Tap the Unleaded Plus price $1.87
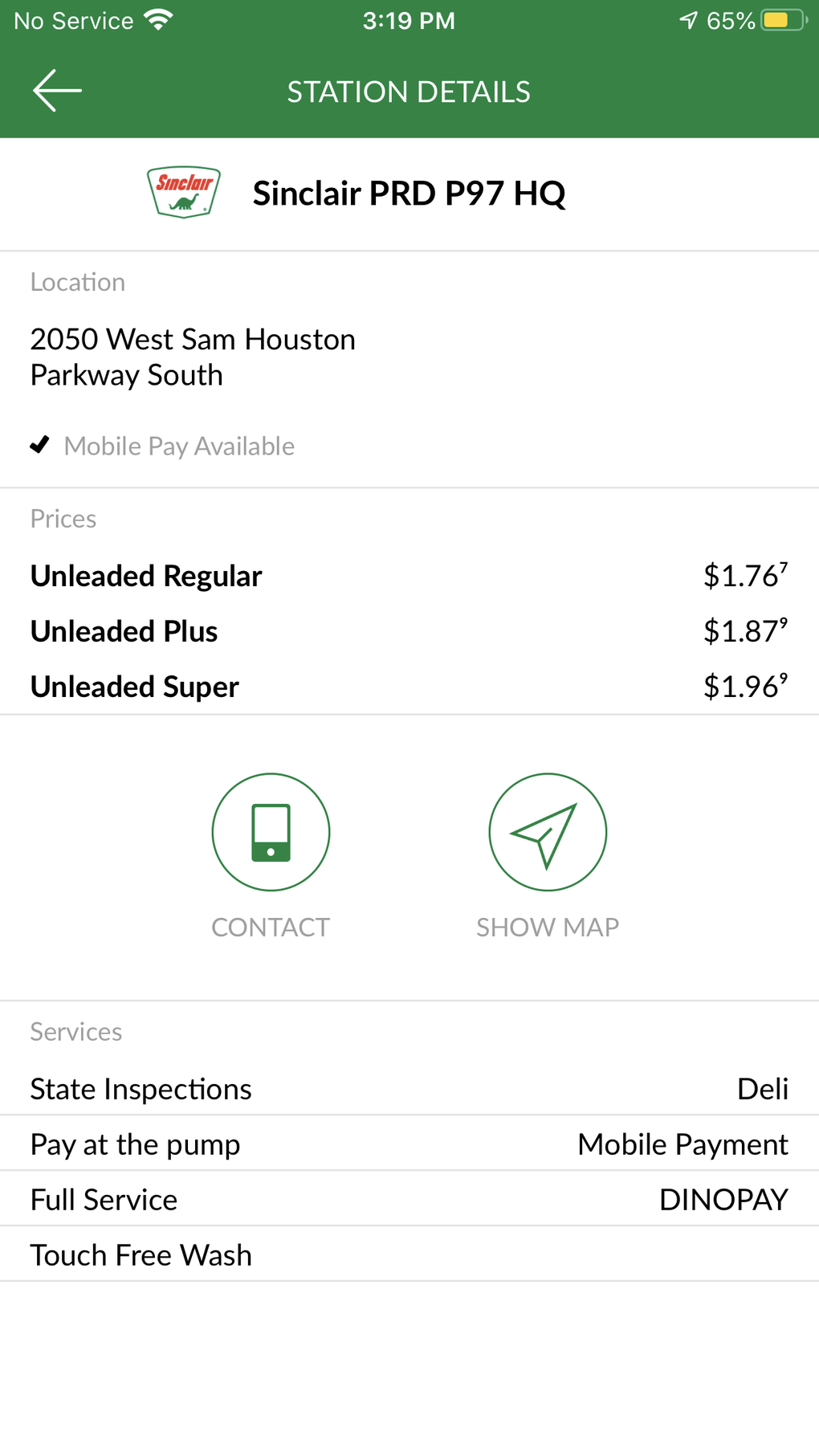Screen dimensions: 819x1456 click(x=745, y=631)
